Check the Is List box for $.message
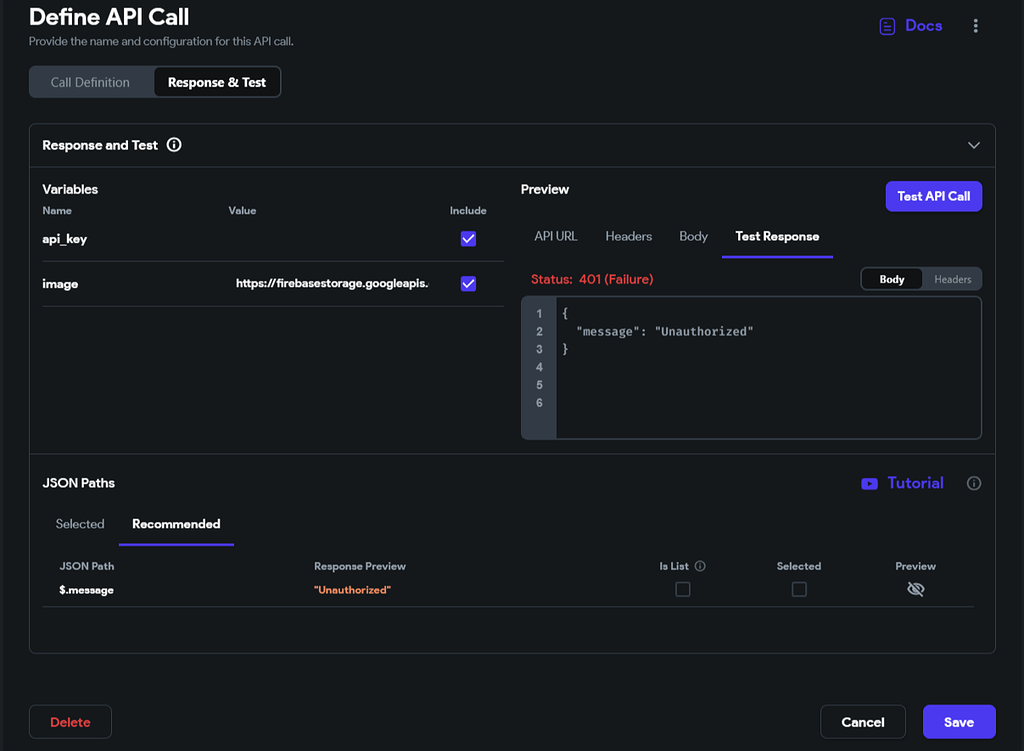Screen dimensions: 1024x751 [x=683, y=590]
